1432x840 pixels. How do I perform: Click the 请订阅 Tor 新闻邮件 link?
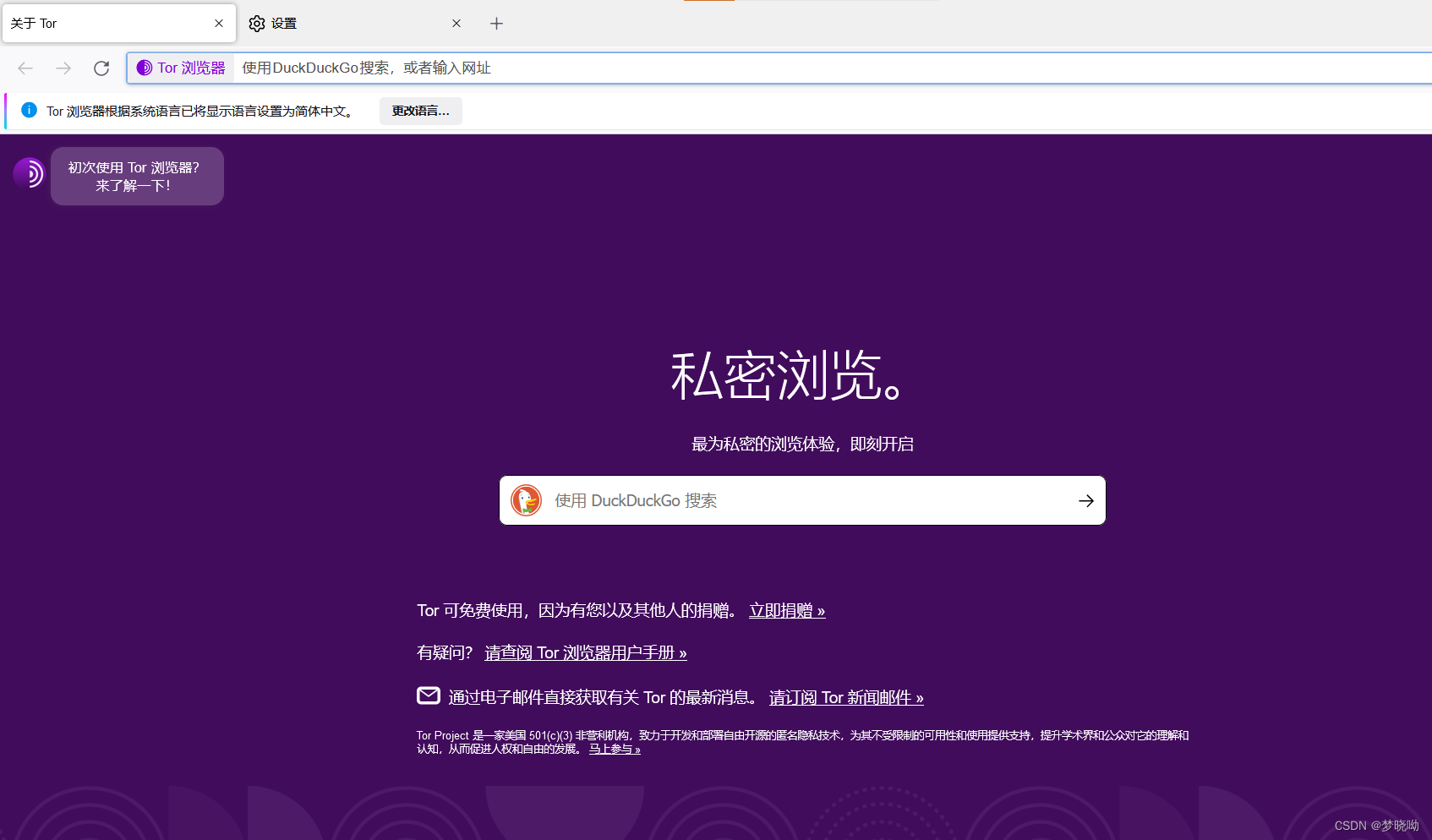coord(845,697)
